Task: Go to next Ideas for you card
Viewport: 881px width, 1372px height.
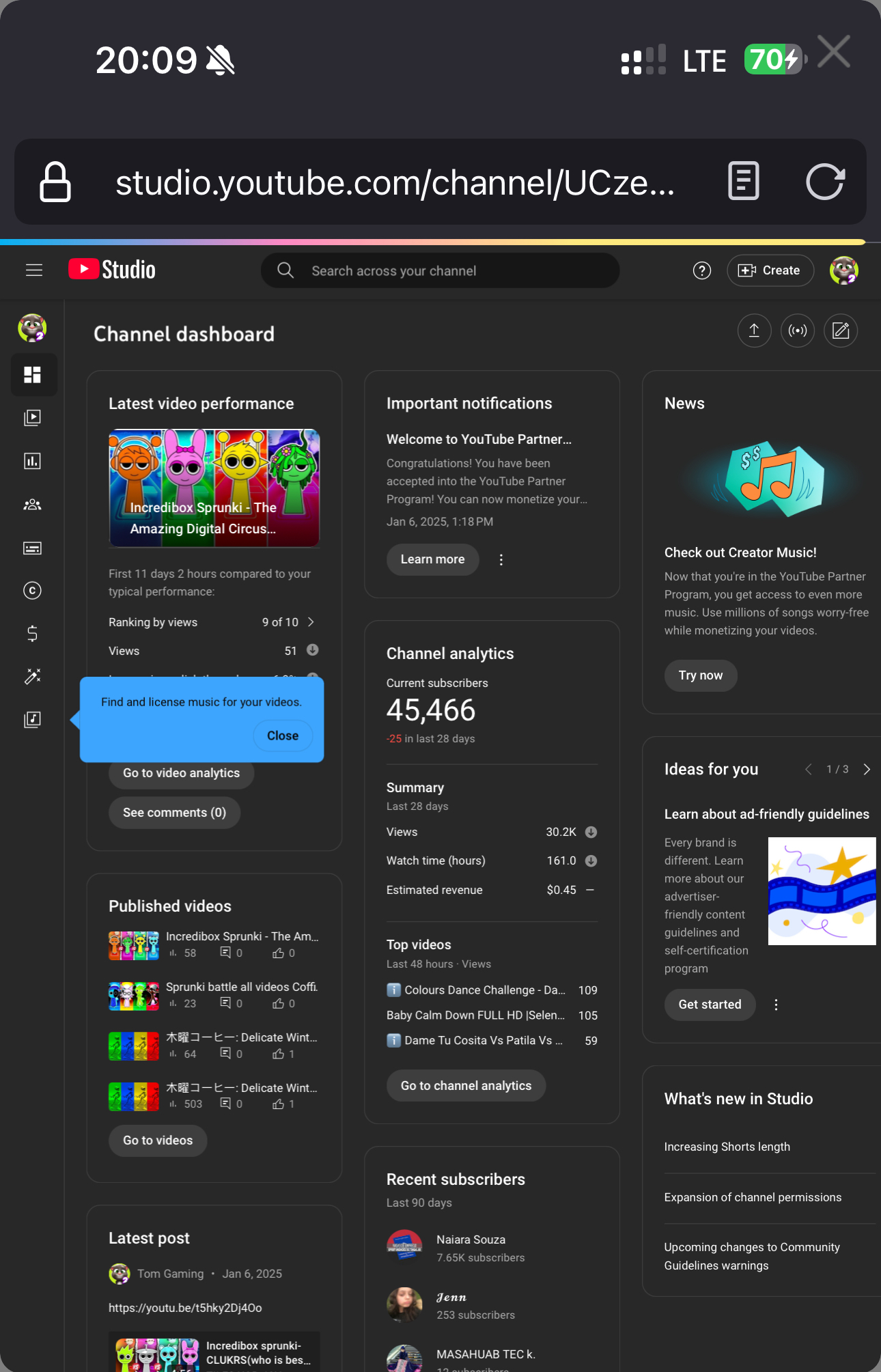Action: [x=867, y=770]
